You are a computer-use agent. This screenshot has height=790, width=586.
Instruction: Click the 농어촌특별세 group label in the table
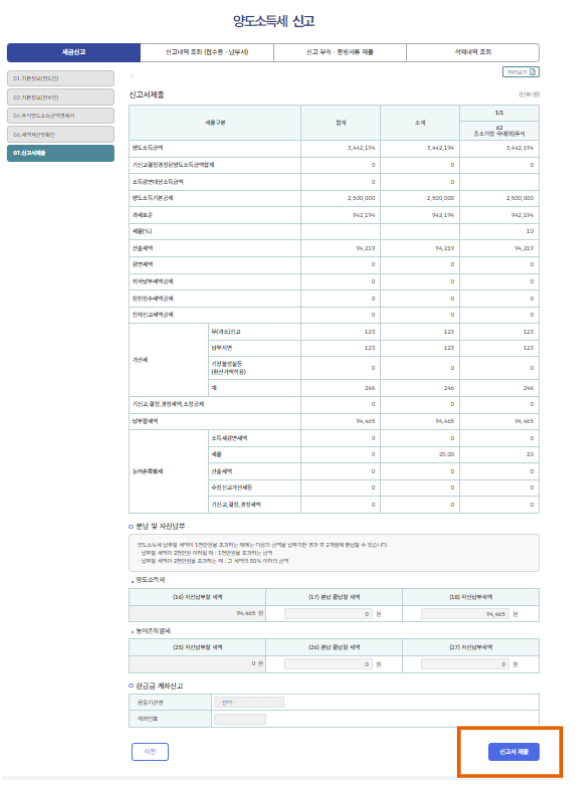point(148,472)
